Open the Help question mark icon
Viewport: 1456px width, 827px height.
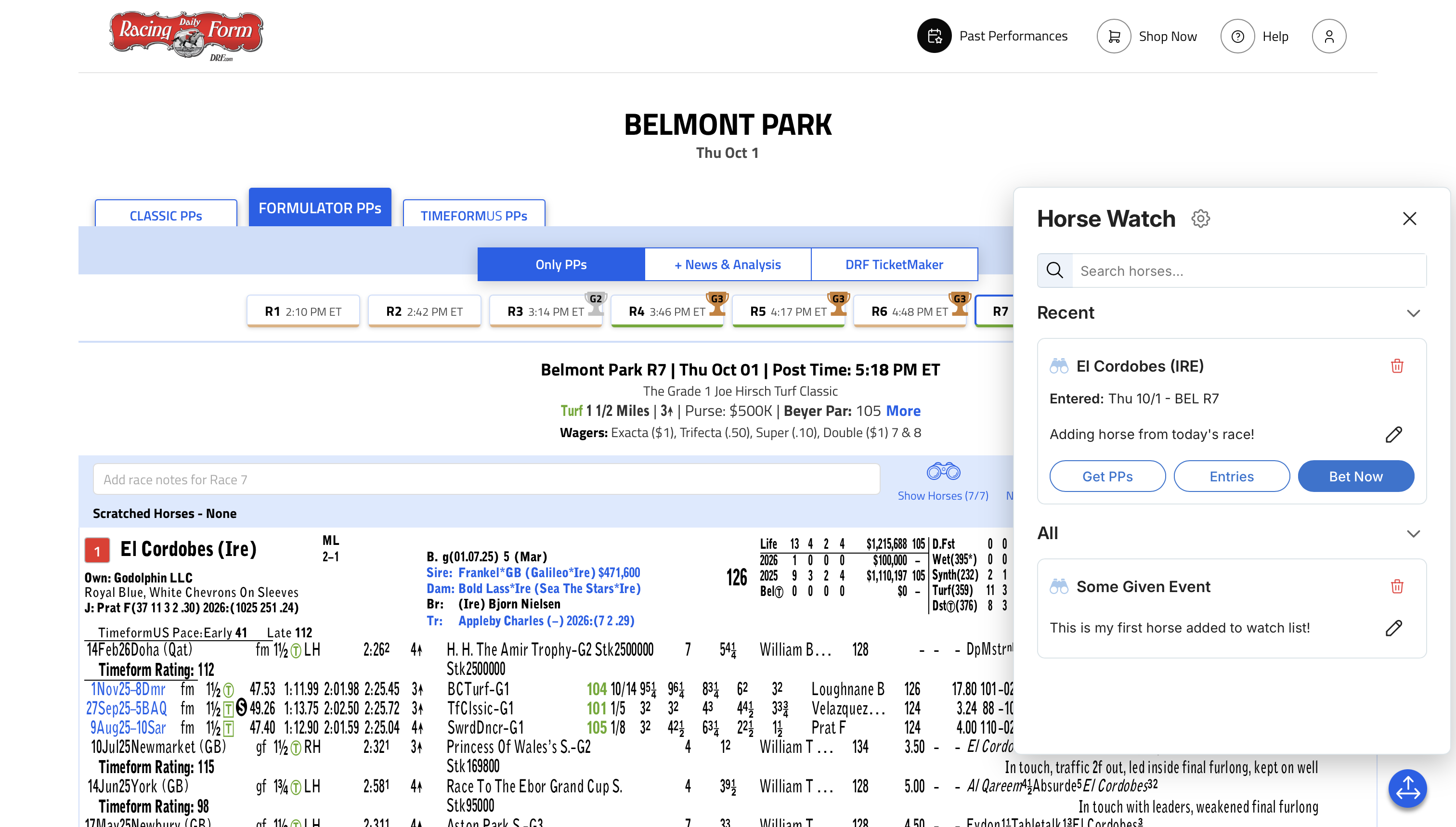click(x=1237, y=37)
